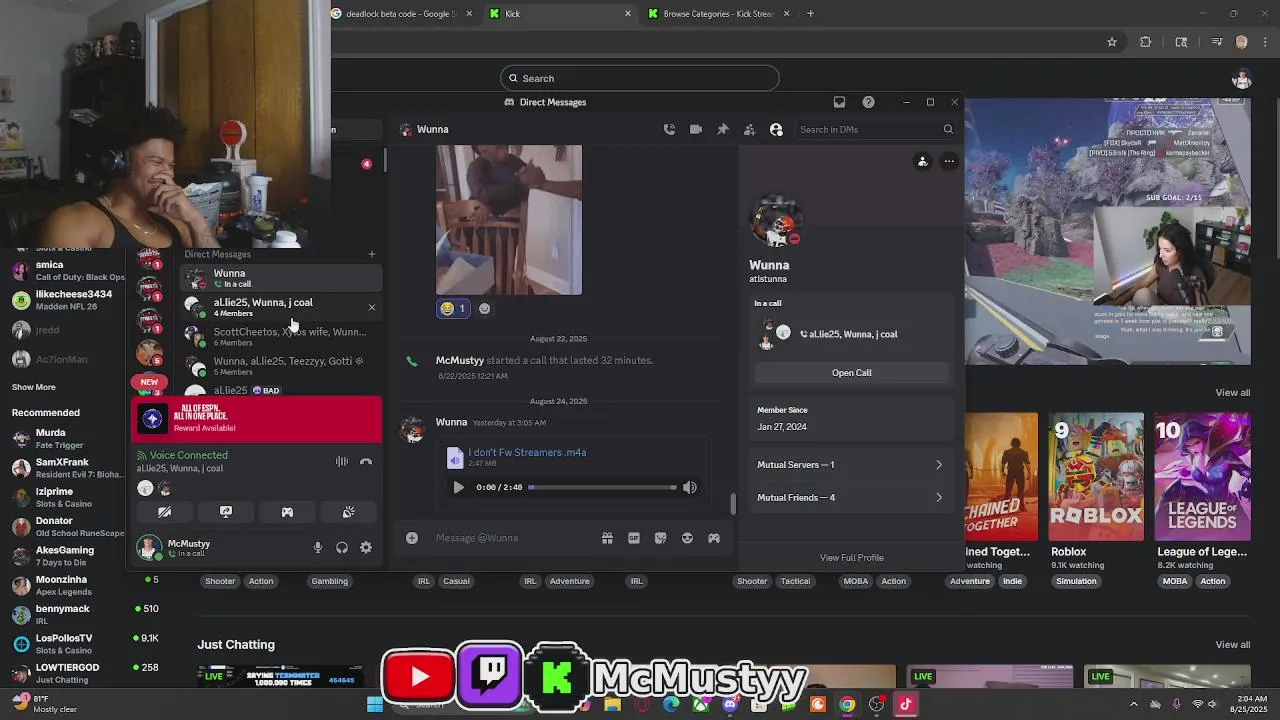
Task: Toggle headphones deafen
Action: (x=342, y=547)
